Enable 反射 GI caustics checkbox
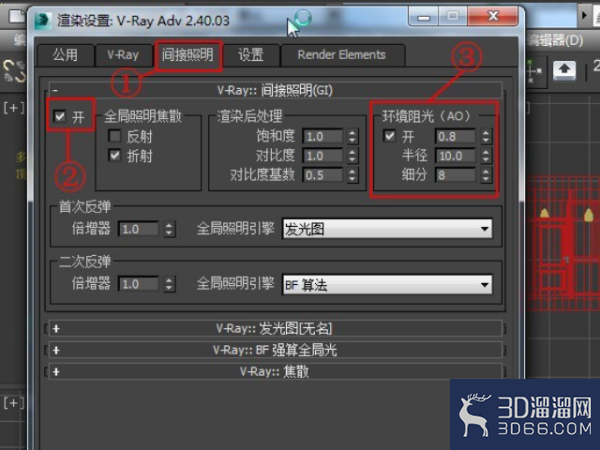The width and height of the screenshot is (600, 450). (x=114, y=136)
